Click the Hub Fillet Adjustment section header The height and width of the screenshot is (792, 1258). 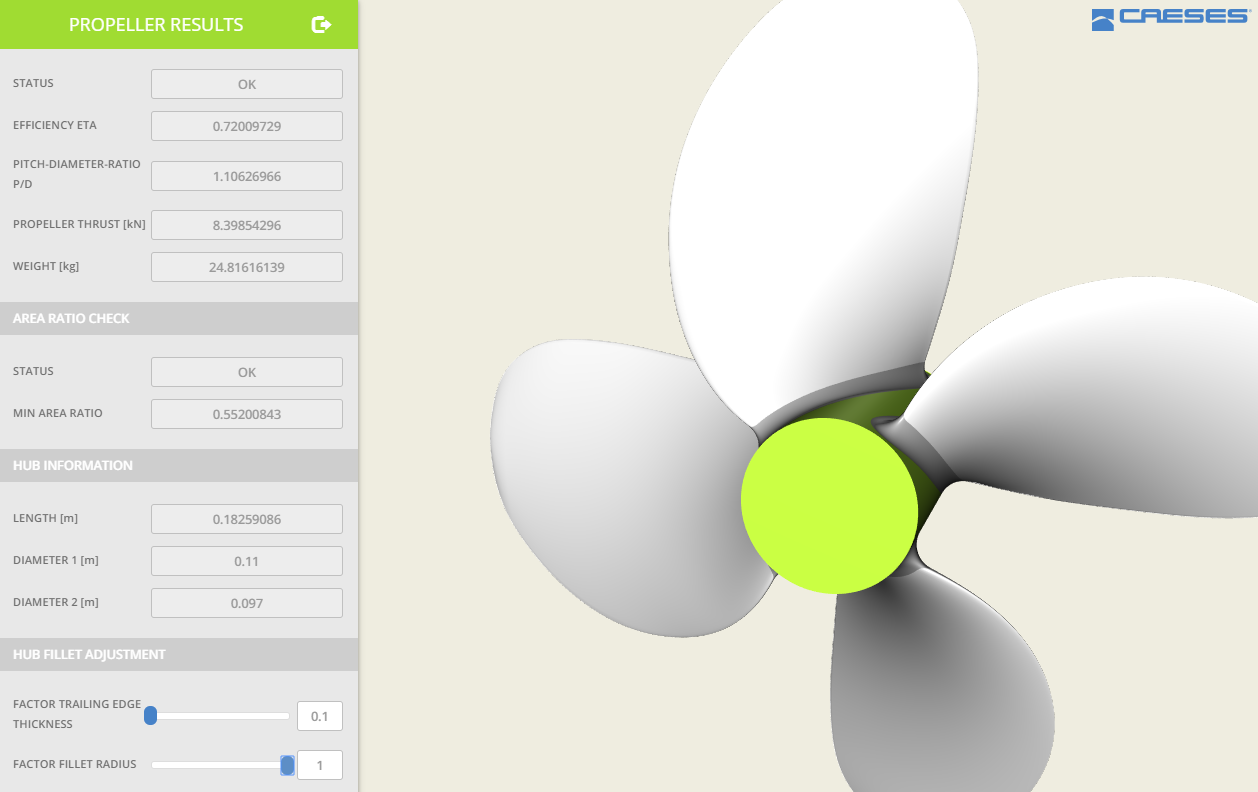pyautogui.click(x=179, y=654)
